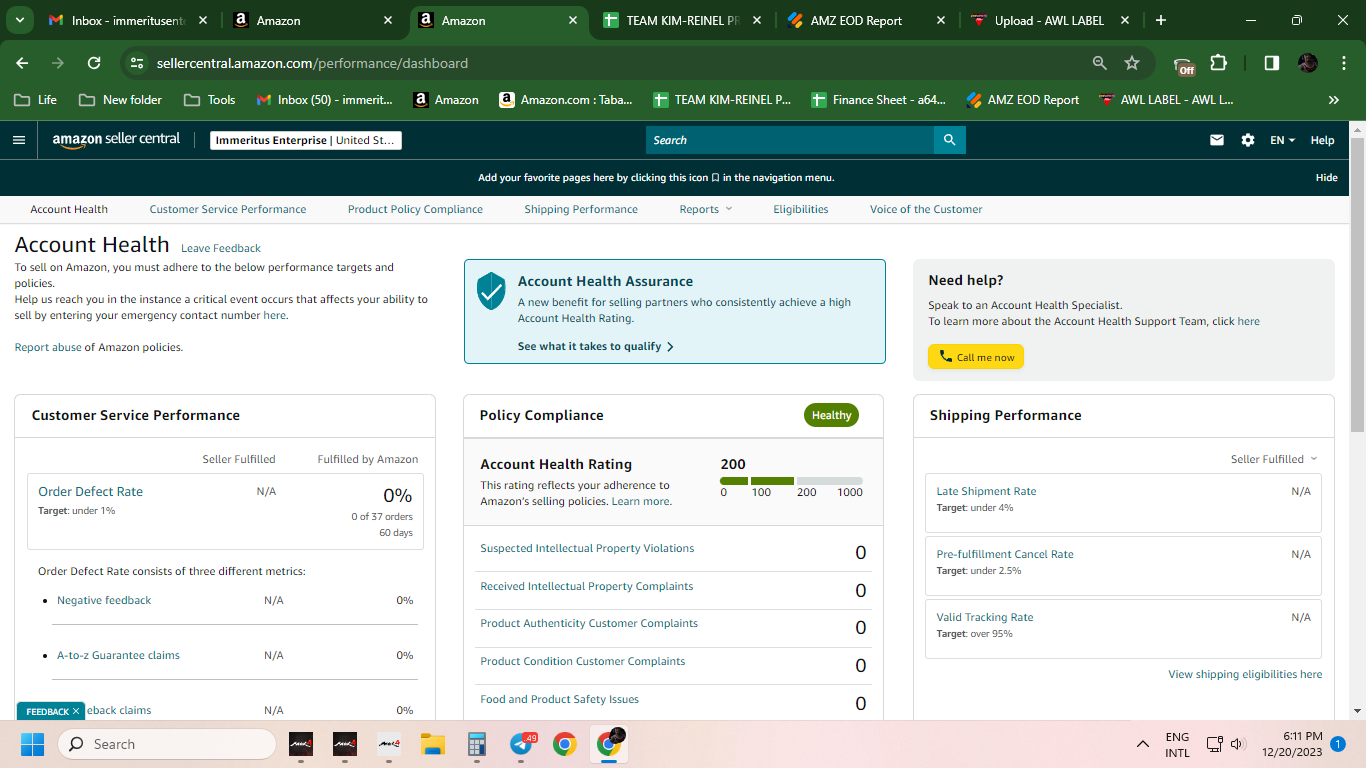Switch to the Eligibilities tab
This screenshot has width=1366, height=768.
tap(801, 209)
